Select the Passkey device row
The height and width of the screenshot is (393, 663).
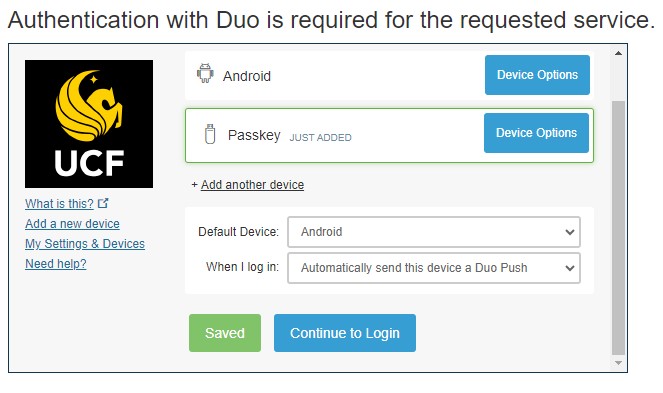coord(389,135)
